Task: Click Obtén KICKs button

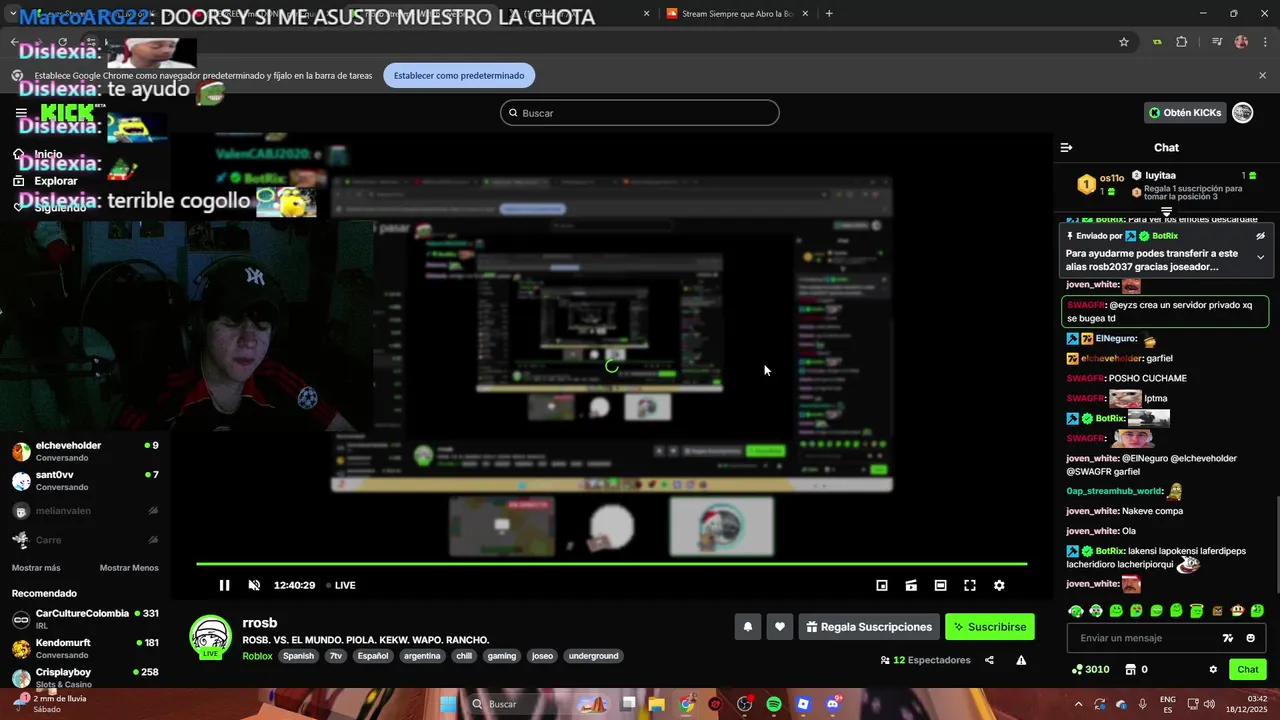Action: point(1185,113)
